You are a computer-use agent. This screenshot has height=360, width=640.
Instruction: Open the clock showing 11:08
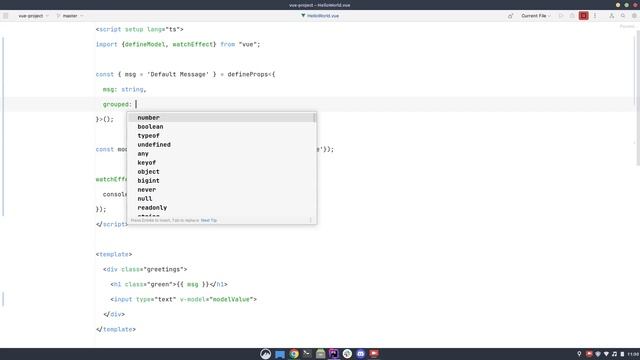tap(633, 354)
